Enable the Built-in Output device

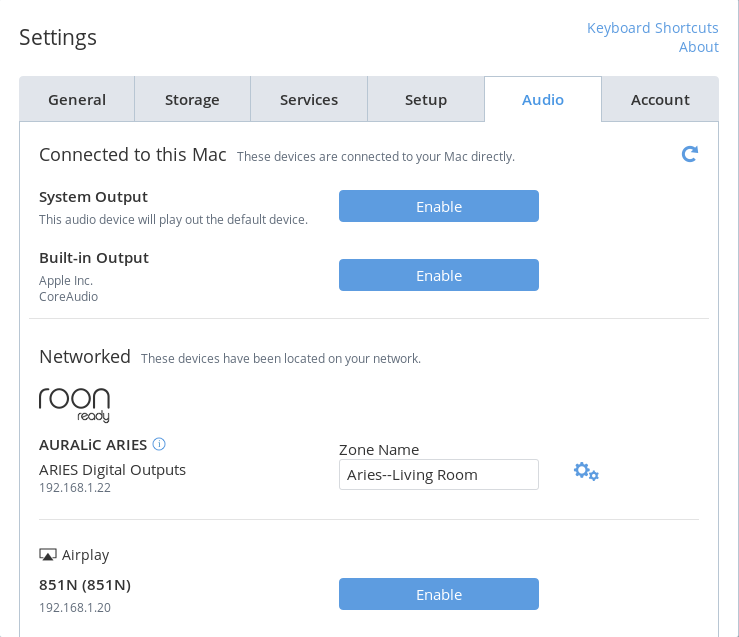click(x=438, y=275)
